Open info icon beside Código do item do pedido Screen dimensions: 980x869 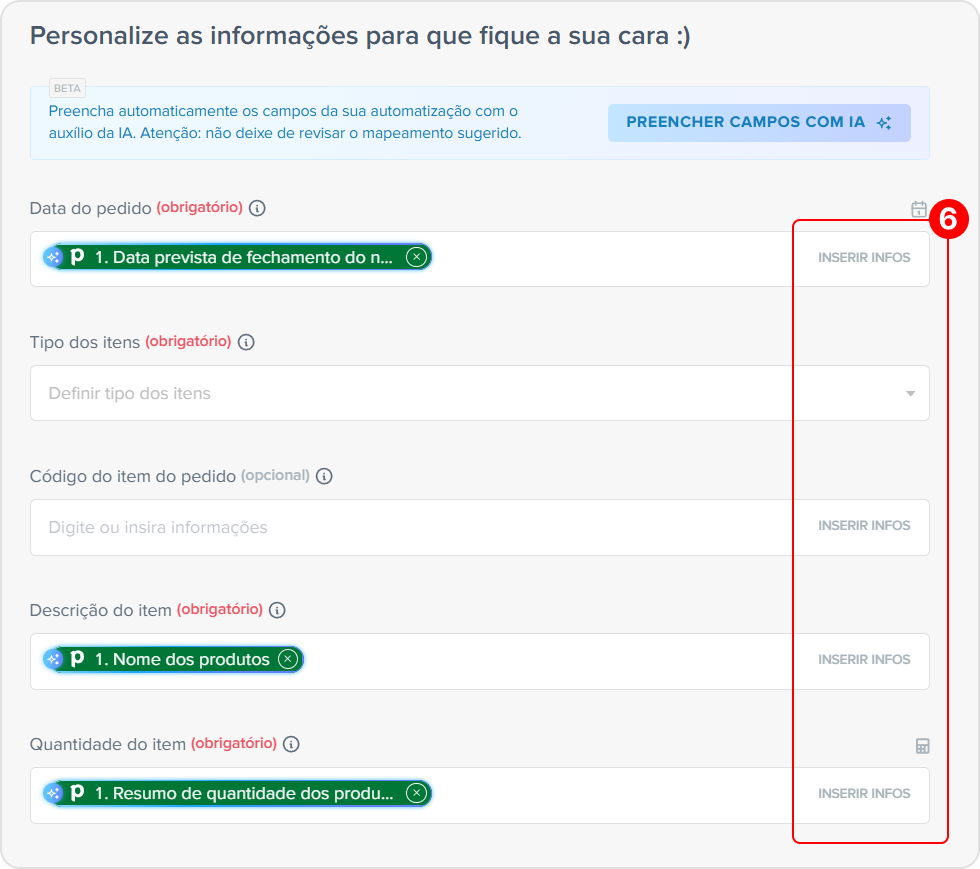pyautogui.click(x=324, y=476)
